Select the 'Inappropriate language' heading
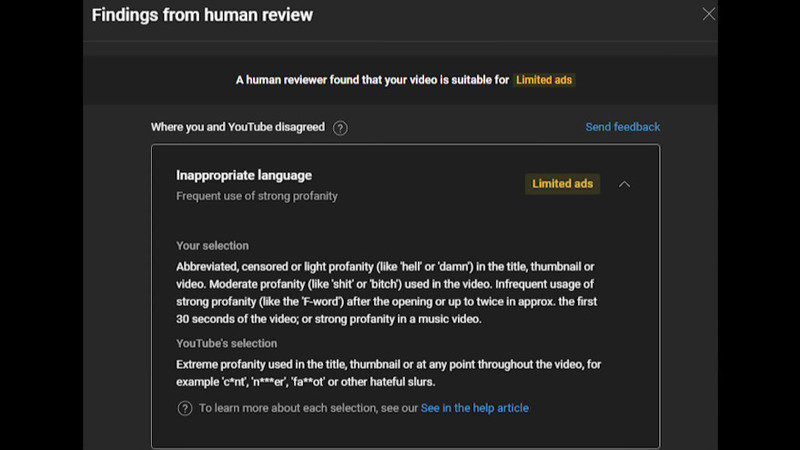This screenshot has height=450, width=800. [244, 175]
